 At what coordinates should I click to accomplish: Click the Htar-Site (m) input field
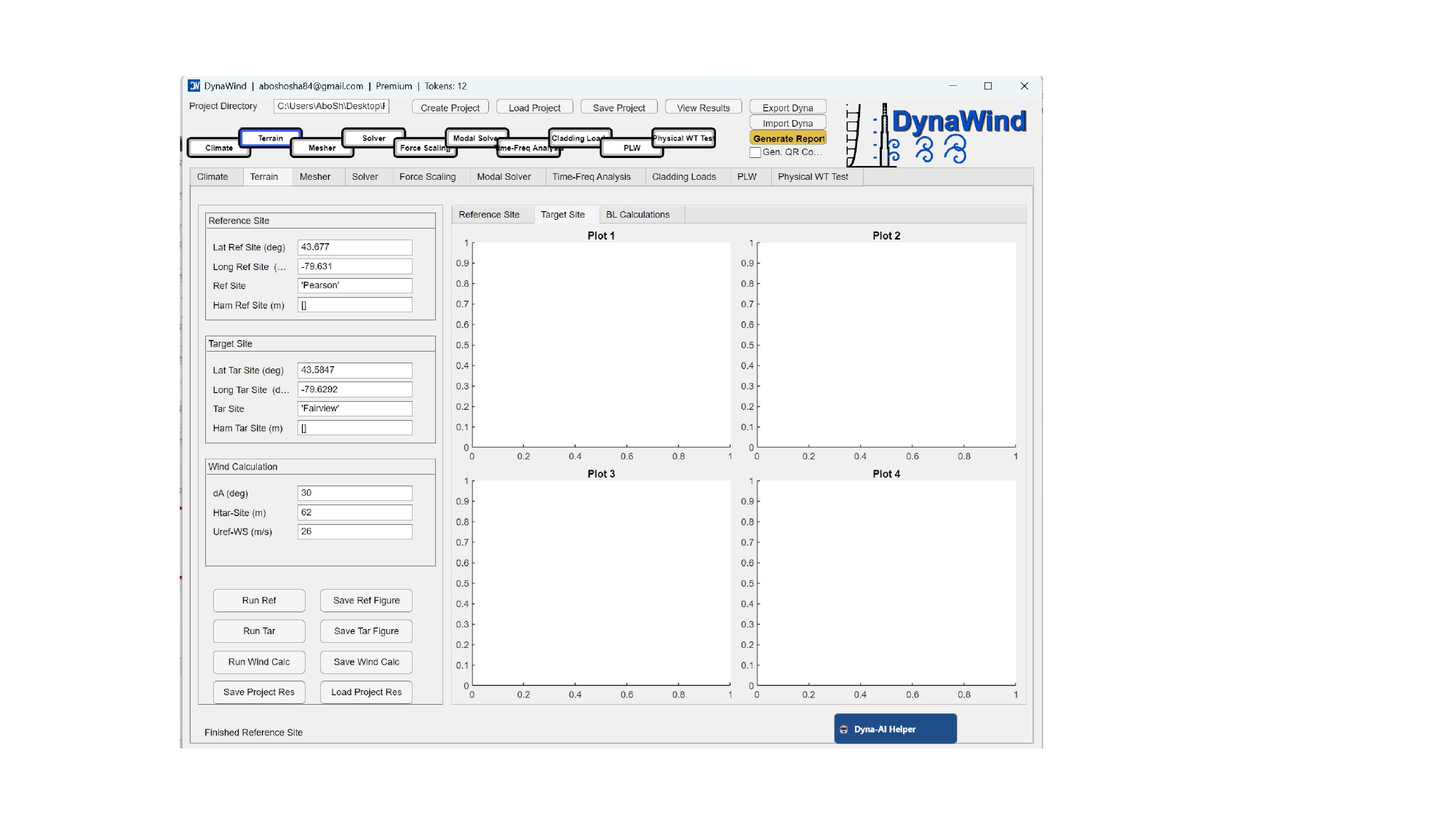point(354,513)
